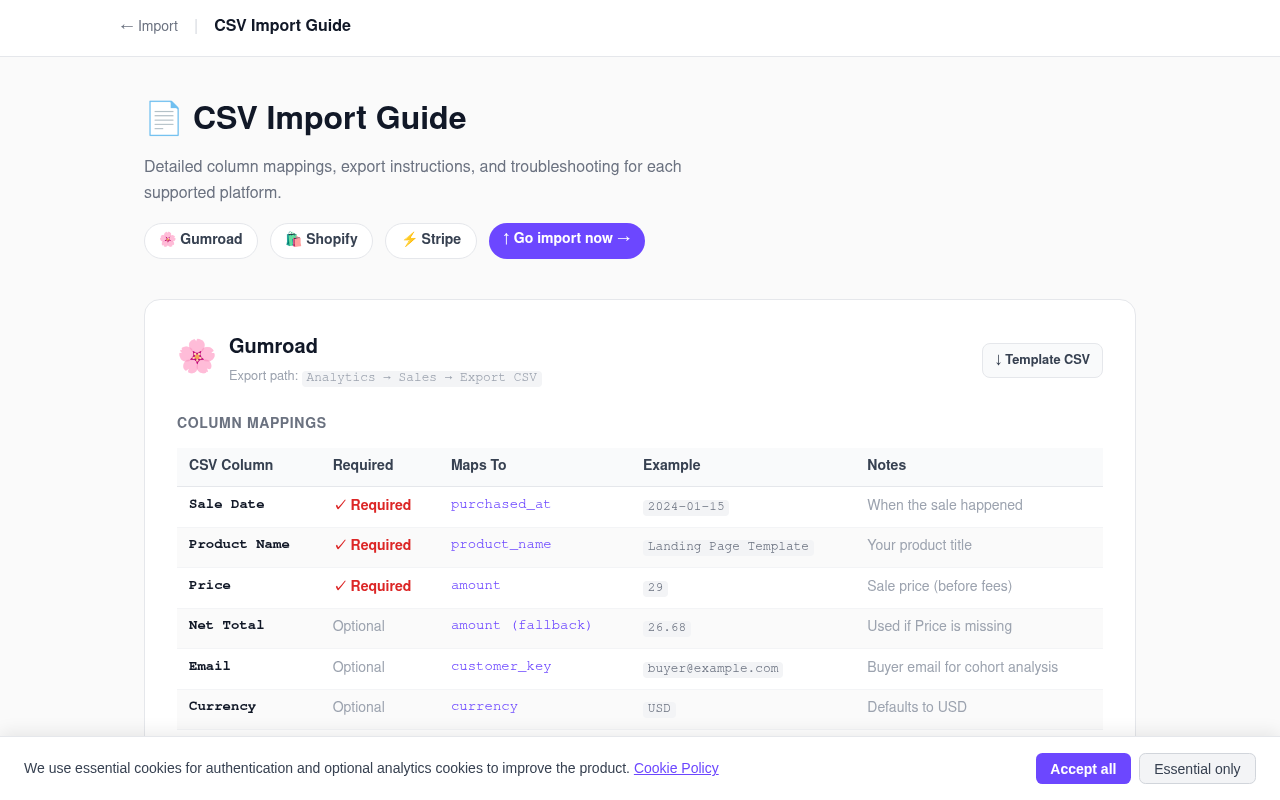
Task: Accept all cookies
Action: point(1083,768)
